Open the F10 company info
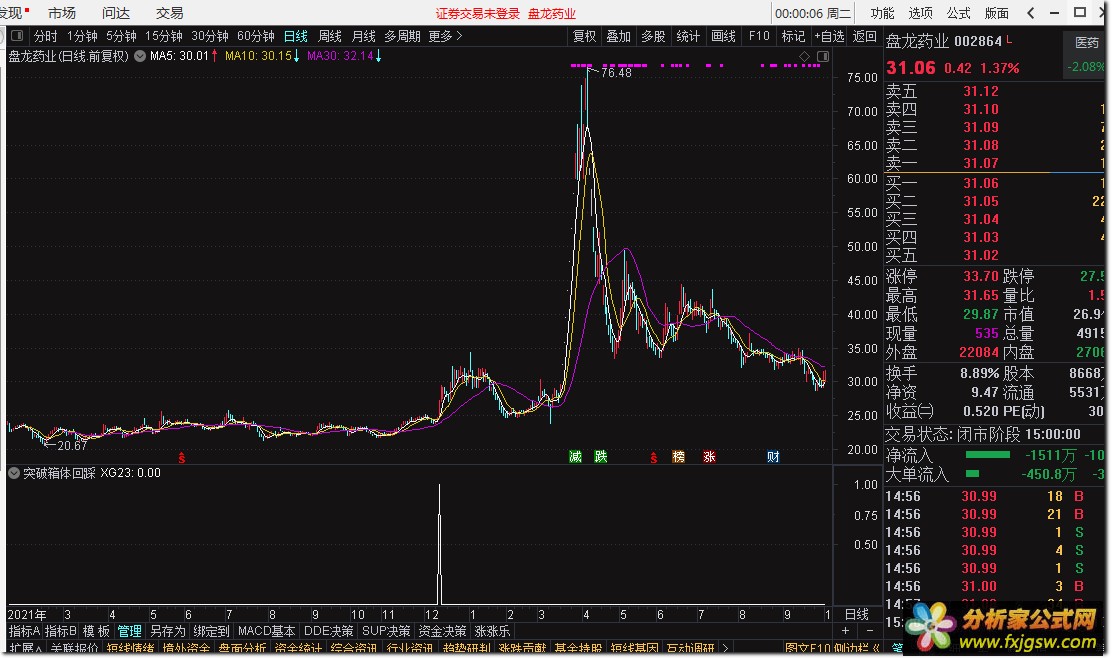Screen dimensions: 1113x659 [759, 36]
